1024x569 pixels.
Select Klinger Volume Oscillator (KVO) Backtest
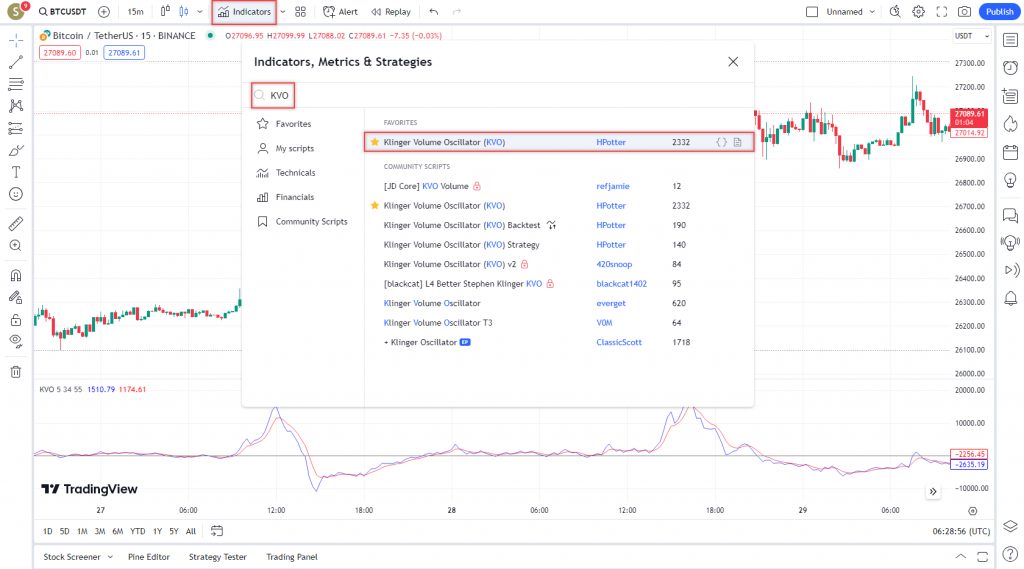click(462, 225)
